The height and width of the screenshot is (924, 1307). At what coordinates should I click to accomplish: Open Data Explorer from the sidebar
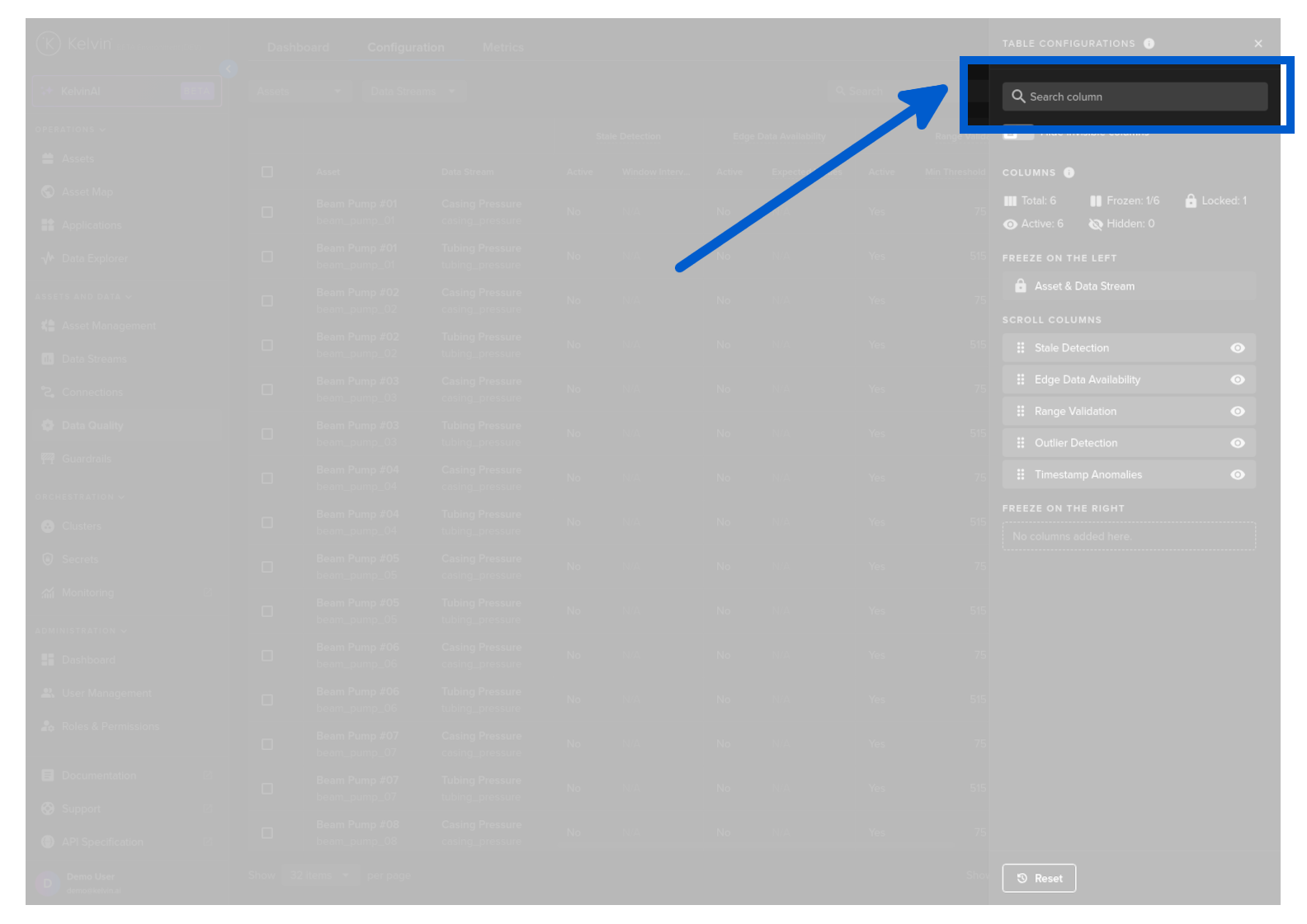pos(94,258)
